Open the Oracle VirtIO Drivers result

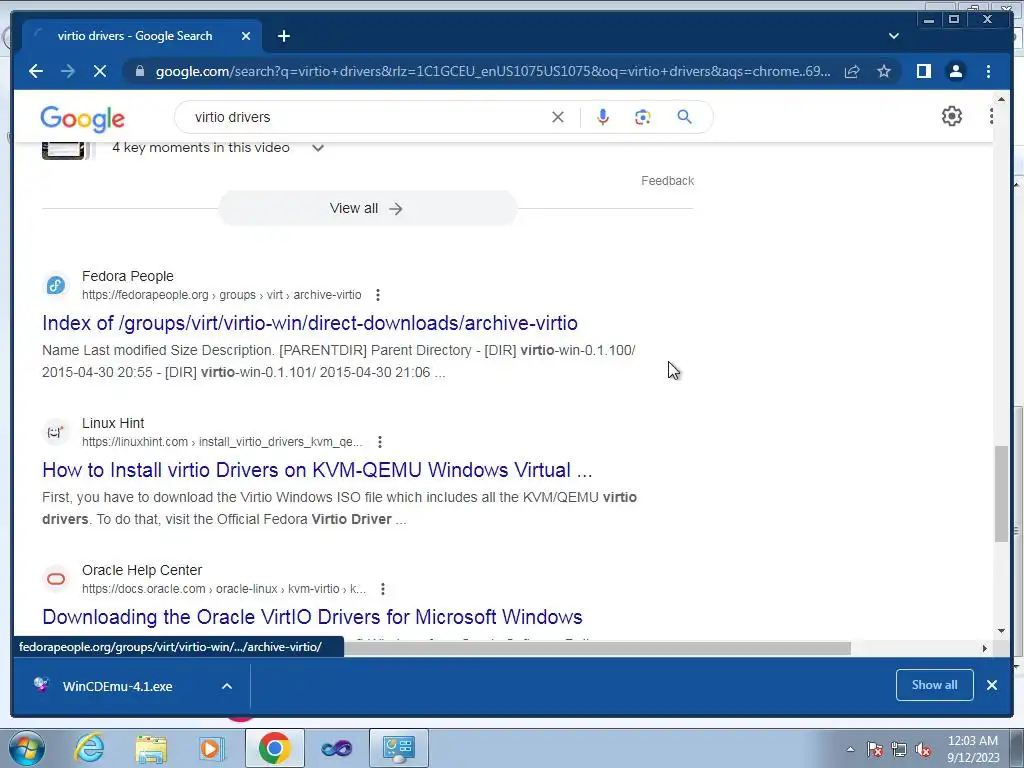click(312, 616)
